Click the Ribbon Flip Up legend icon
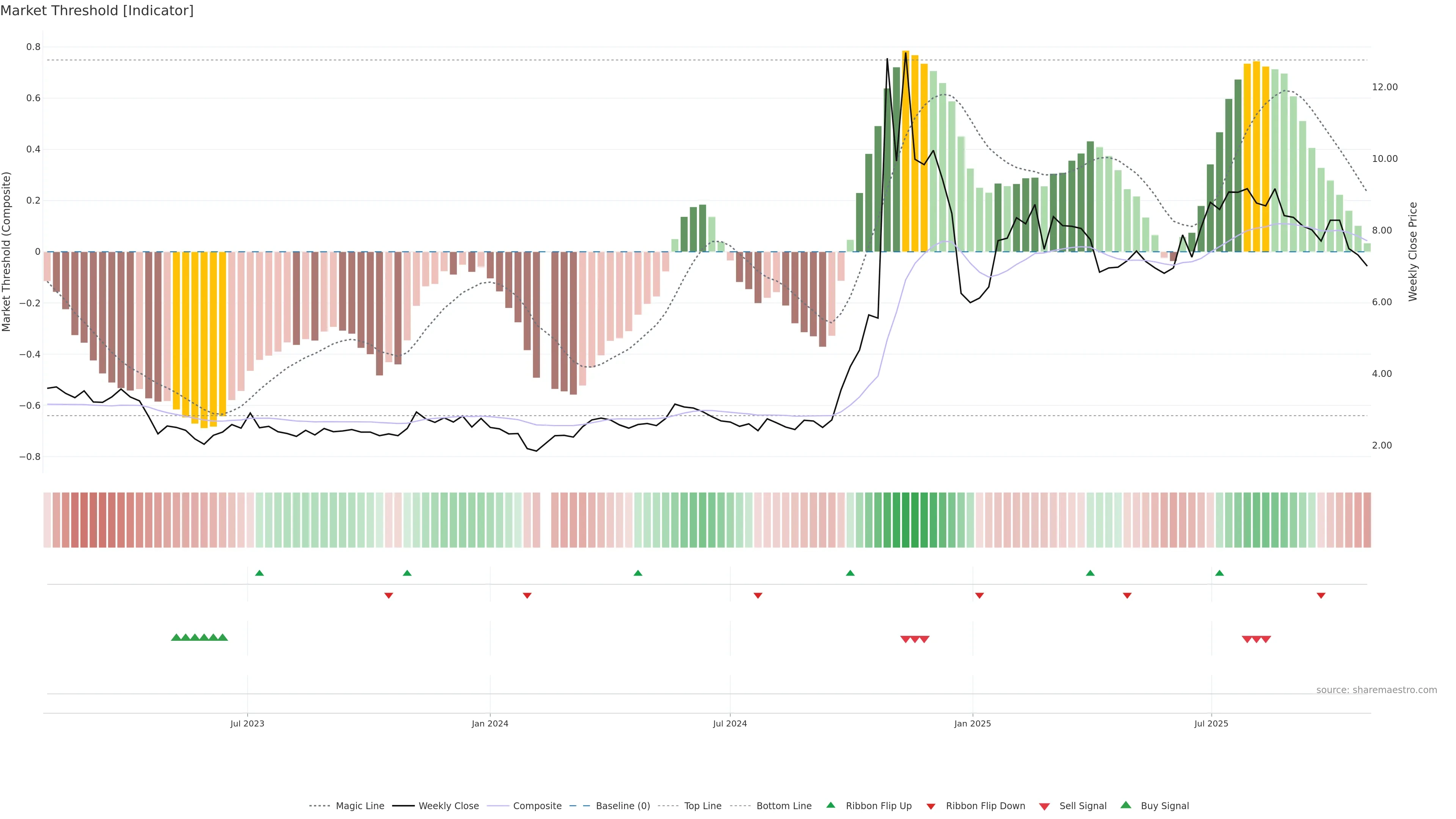This screenshot has height=819, width=1456. click(x=830, y=805)
